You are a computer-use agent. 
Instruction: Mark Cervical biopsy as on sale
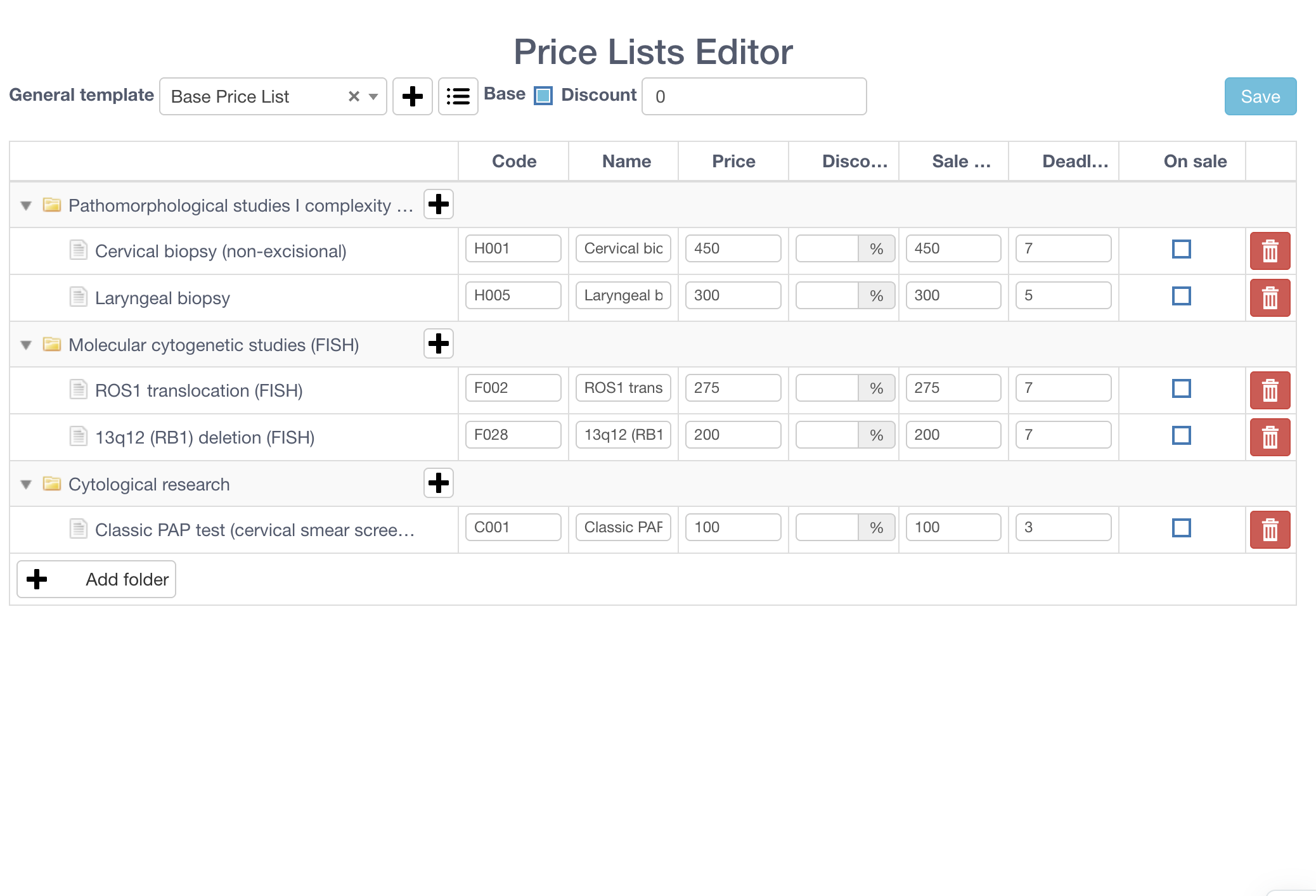tap(1182, 250)
